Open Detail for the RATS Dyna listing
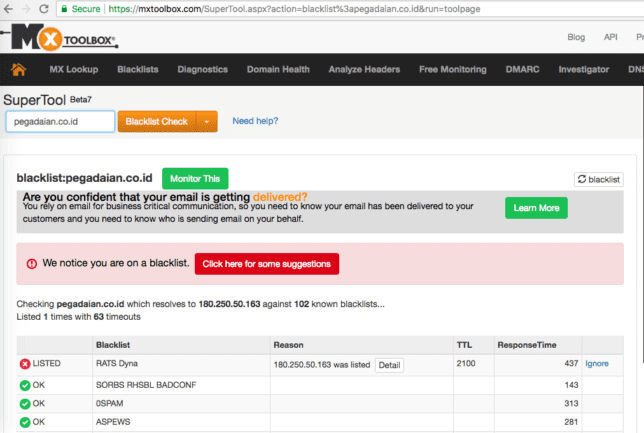 pos(389,365)
